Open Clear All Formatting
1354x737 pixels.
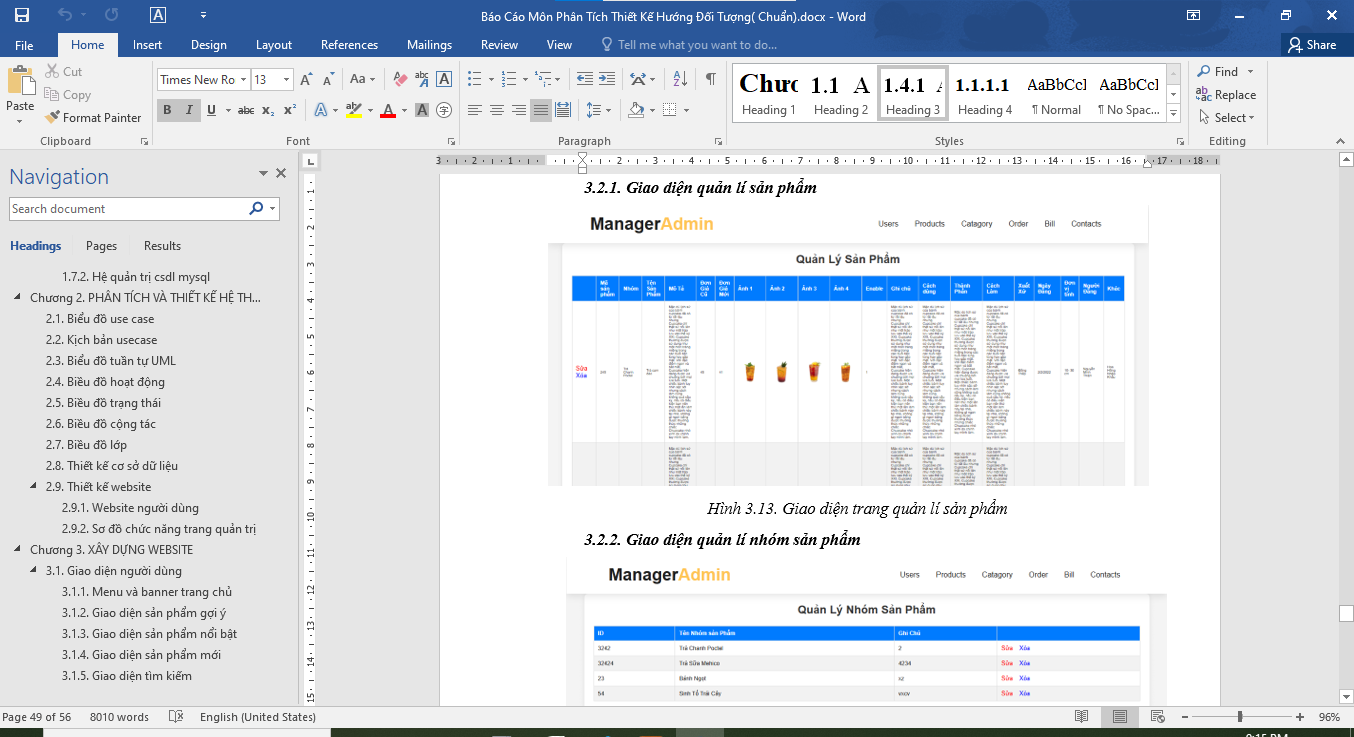pyautogui.click(x=398, y=78)
